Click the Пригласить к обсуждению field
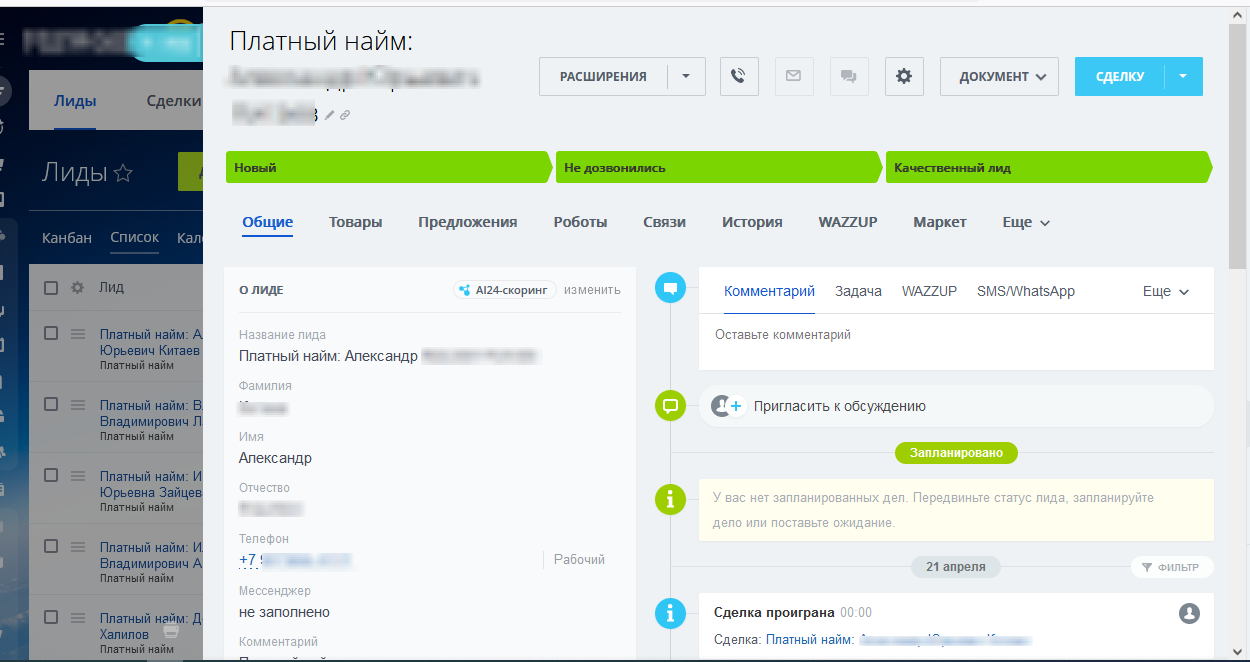The image size is (1250, 662). (x=956, y=406)
